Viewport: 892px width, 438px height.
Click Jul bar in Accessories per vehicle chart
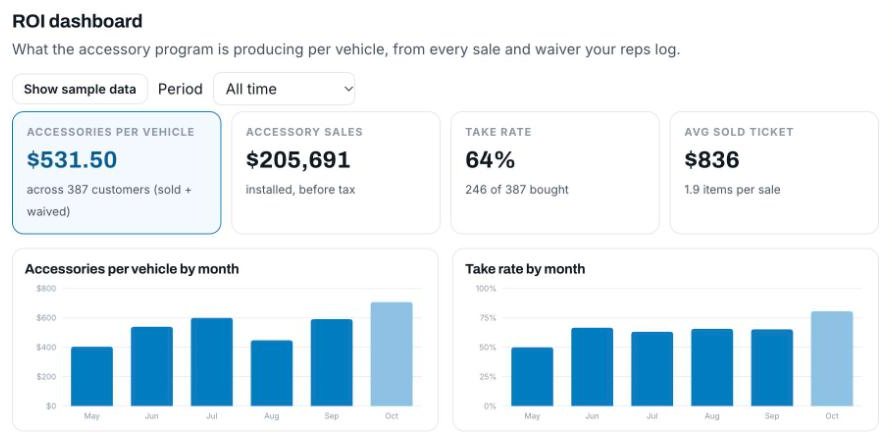[x=212, y=362]
